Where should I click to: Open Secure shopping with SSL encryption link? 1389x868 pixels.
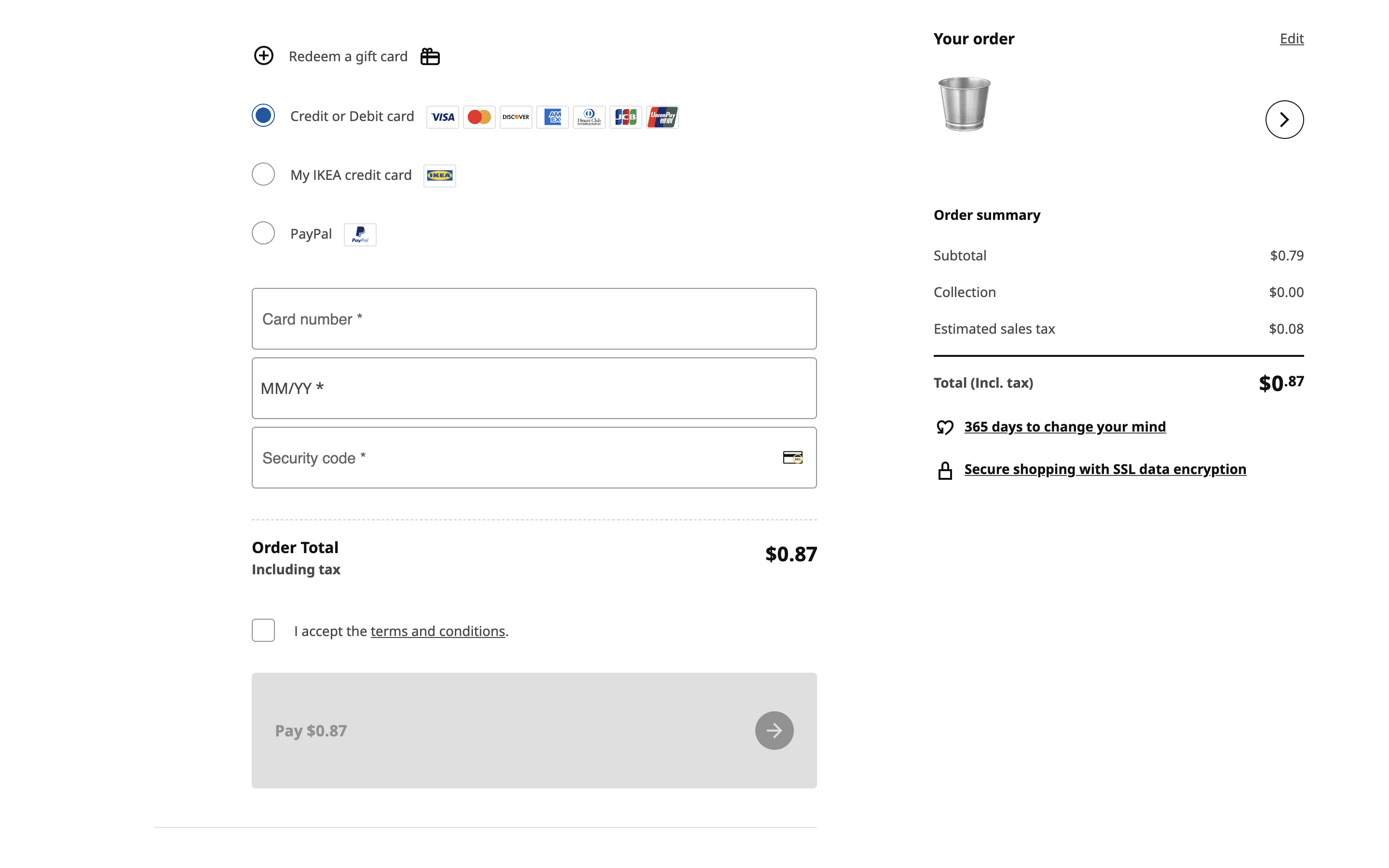tap(1105, 469)
